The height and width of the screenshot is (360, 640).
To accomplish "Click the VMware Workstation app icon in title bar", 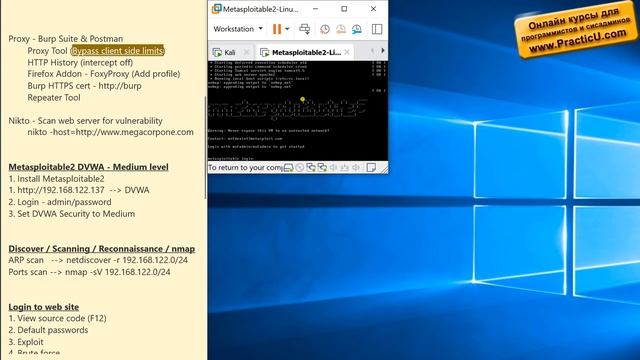I will [216, 9].
